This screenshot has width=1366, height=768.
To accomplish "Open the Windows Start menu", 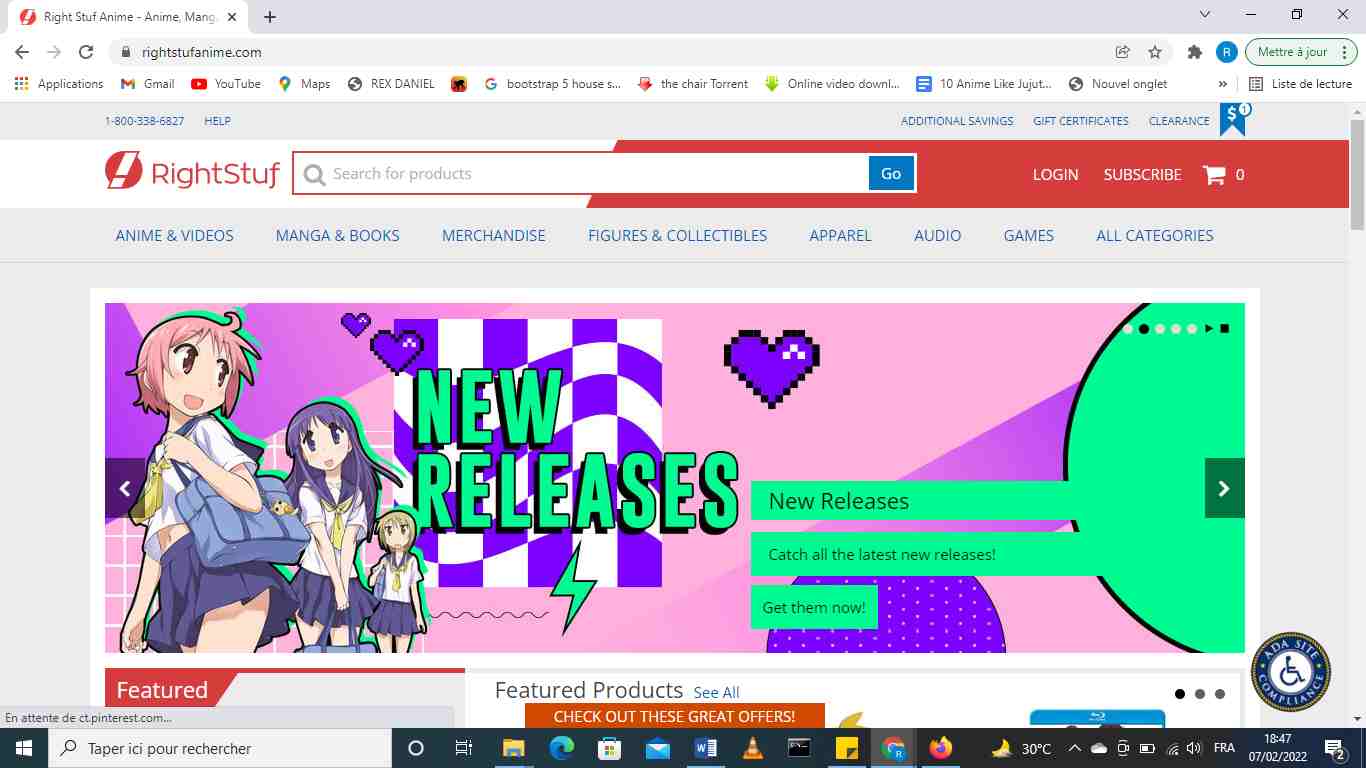I will tap(24, 748).
